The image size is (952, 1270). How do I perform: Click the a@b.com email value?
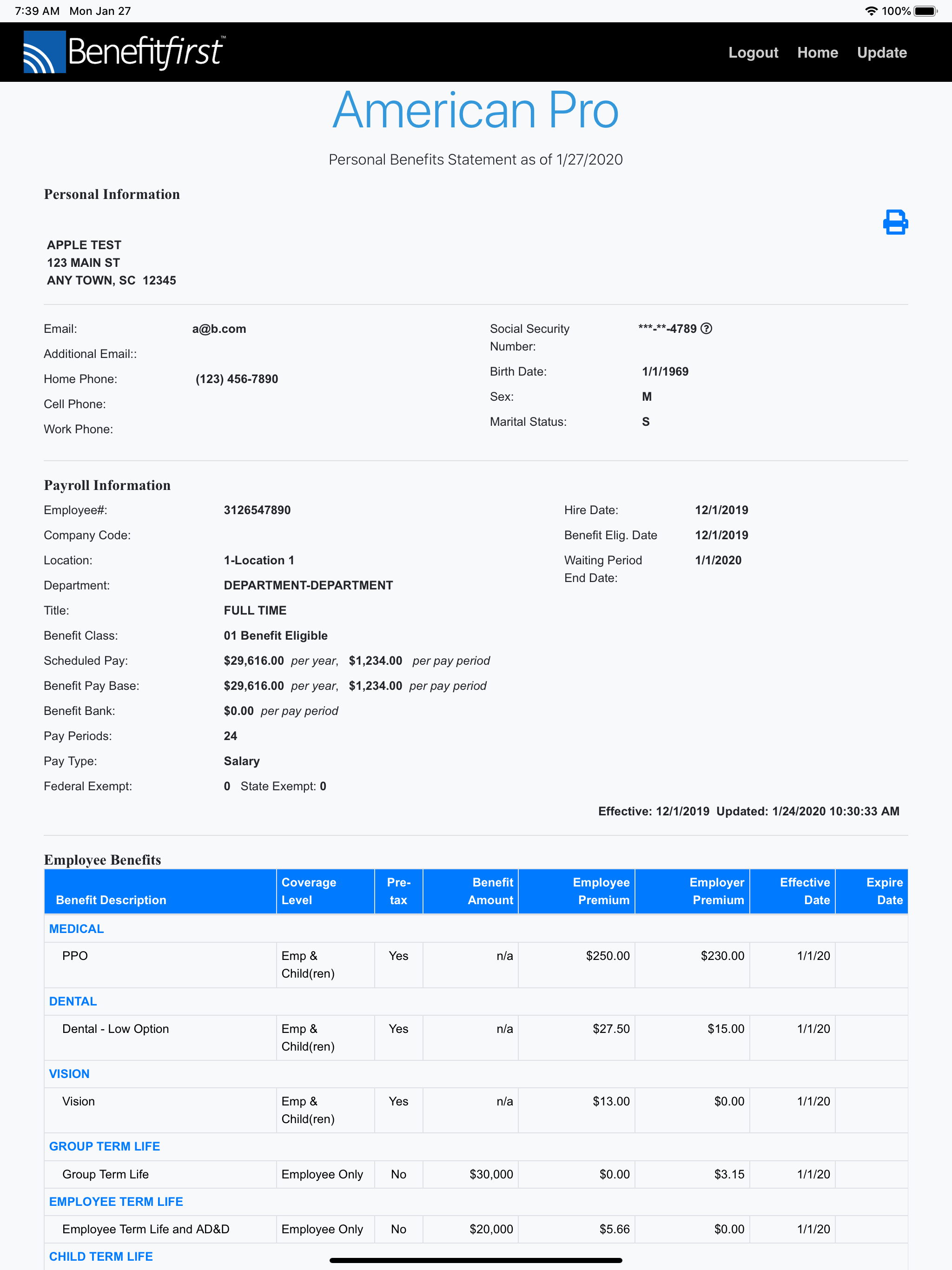(x=219, y=328)
